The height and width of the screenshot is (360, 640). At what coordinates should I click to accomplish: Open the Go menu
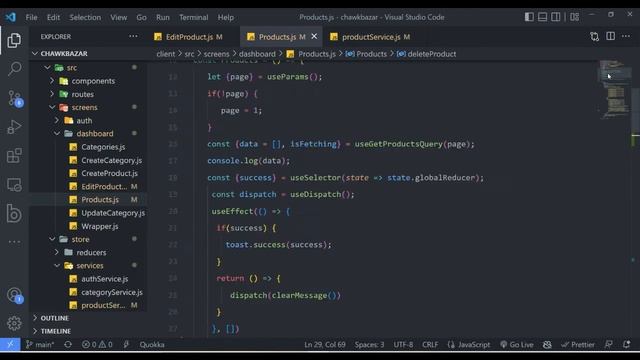pos(142,17)
